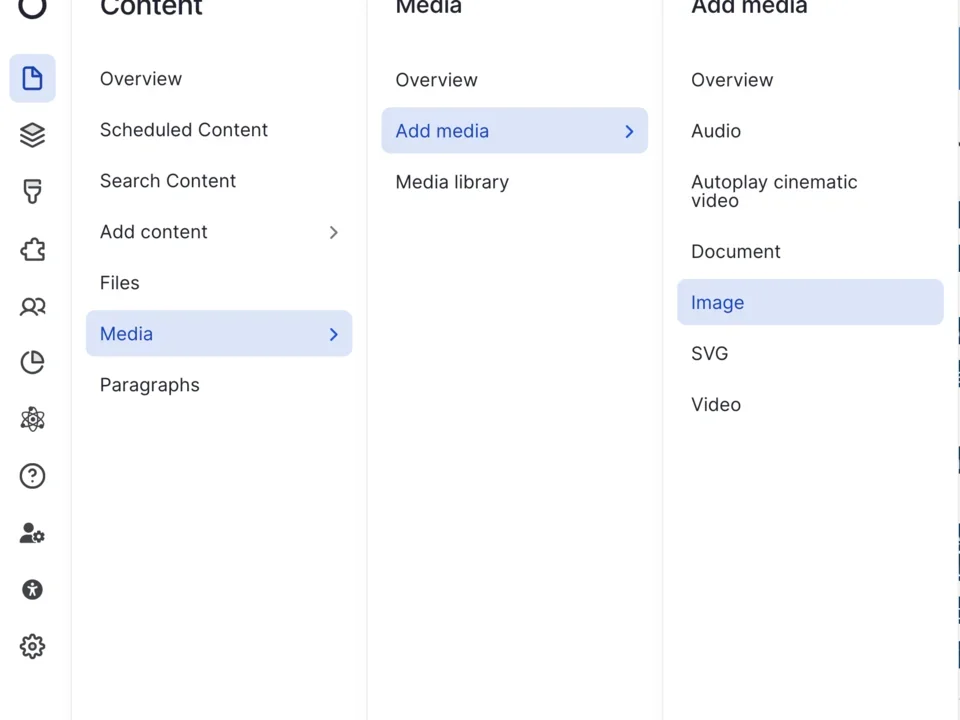Select the Structure layers icon
The height and width of the screenshot is (720, 960).
32,135
